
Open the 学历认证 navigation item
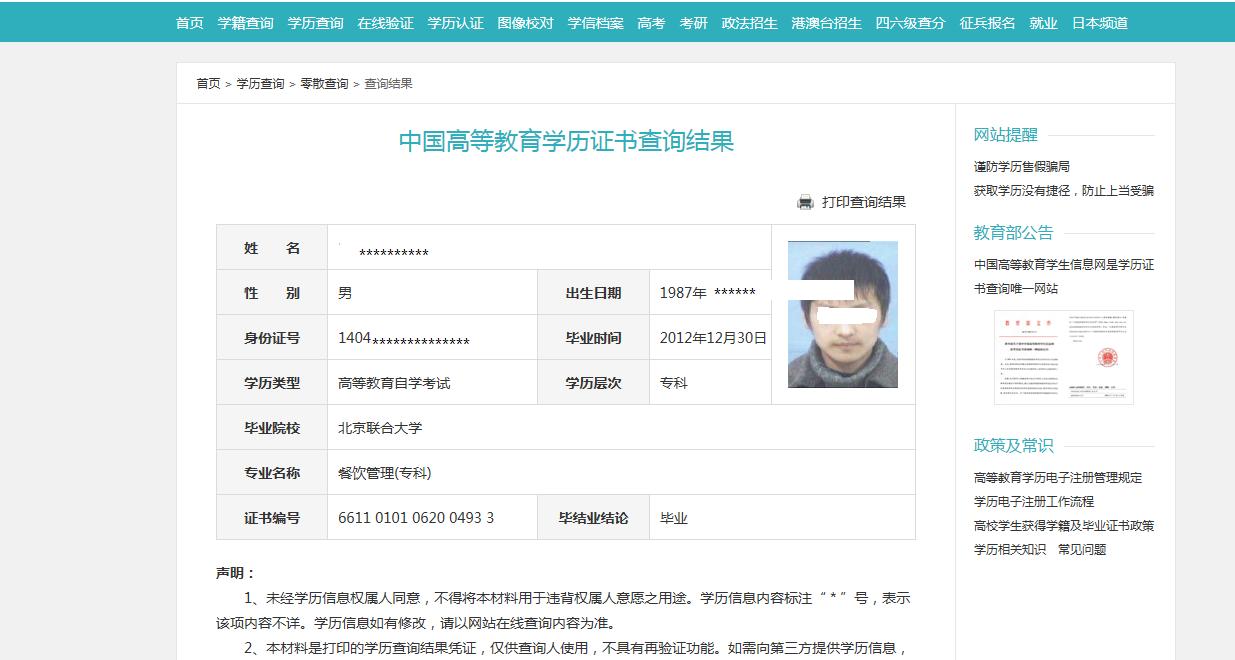coord(456,23)
